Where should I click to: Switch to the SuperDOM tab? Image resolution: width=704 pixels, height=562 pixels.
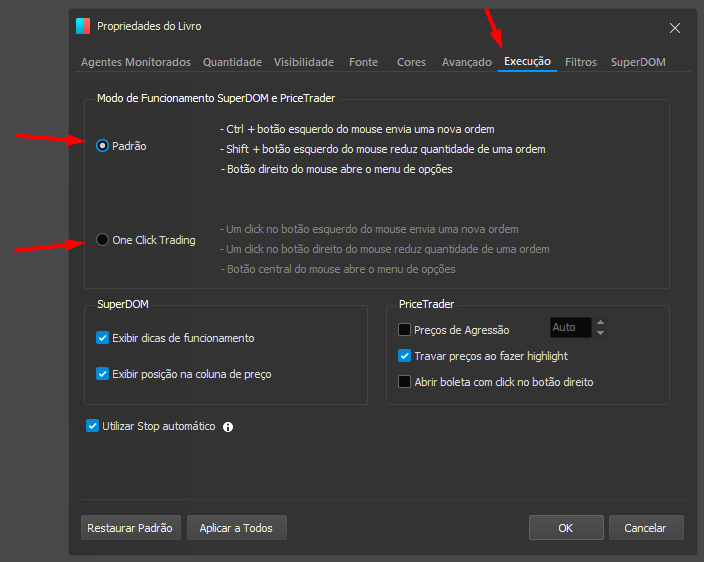click(638, 62)
